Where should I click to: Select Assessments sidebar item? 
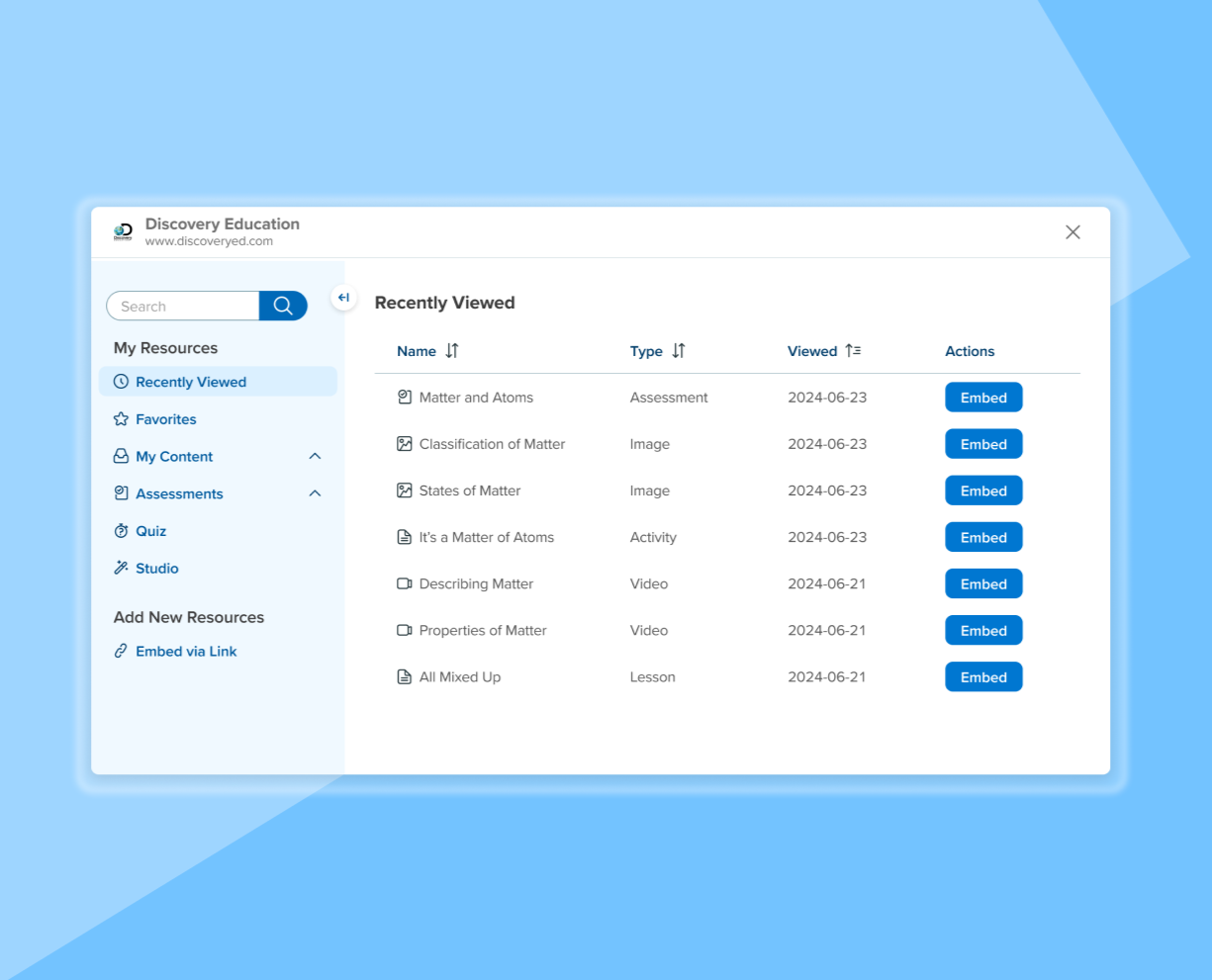click(x=179, y=493)
